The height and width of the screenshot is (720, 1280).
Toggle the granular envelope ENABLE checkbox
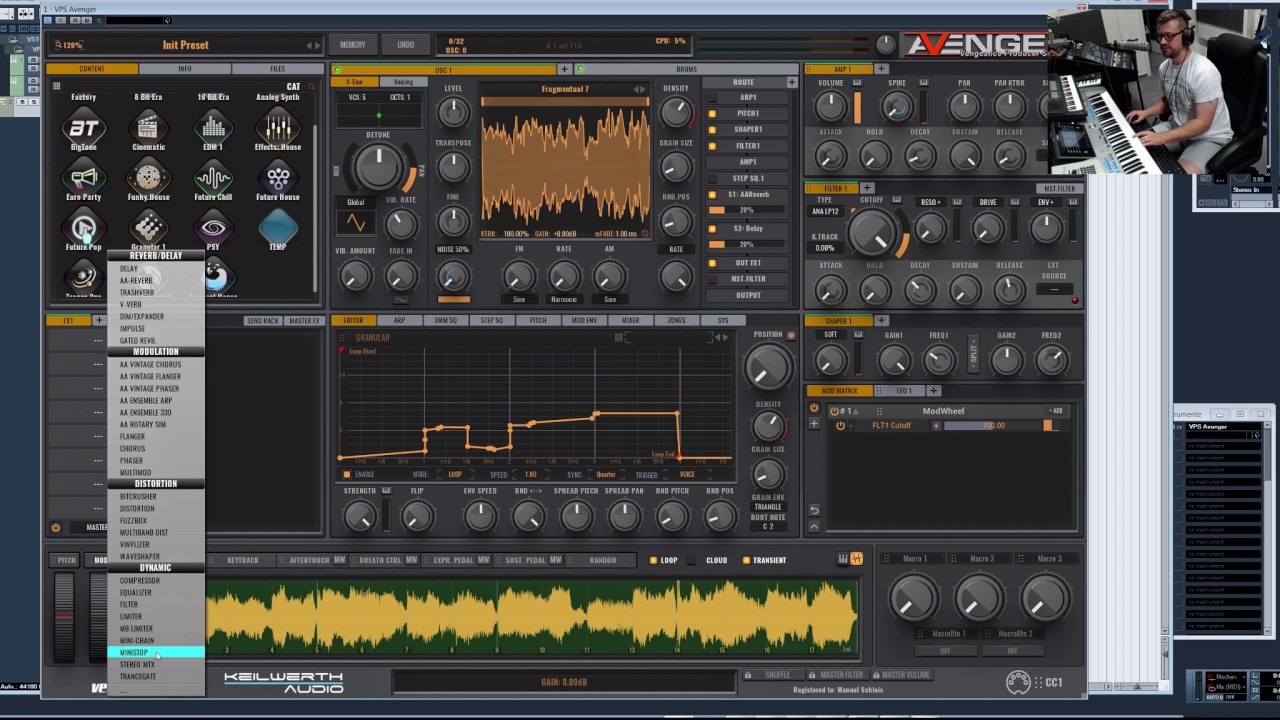[347, 474]
